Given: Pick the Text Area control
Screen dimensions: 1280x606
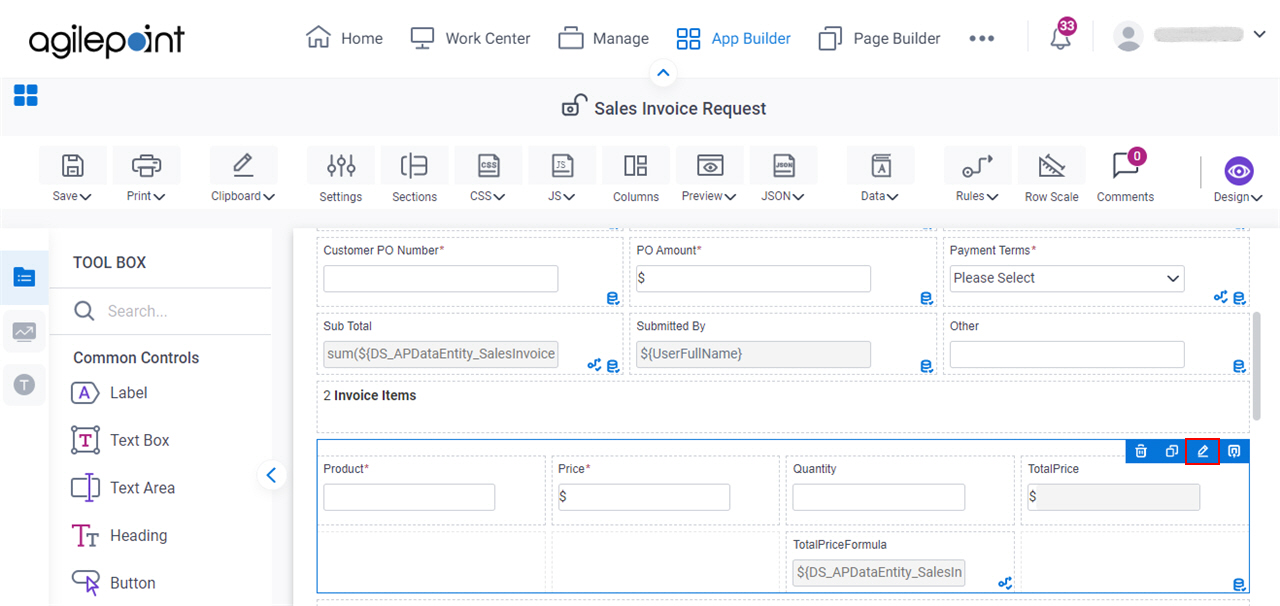Looking at the screenshot, I should (x=124, y=488).
